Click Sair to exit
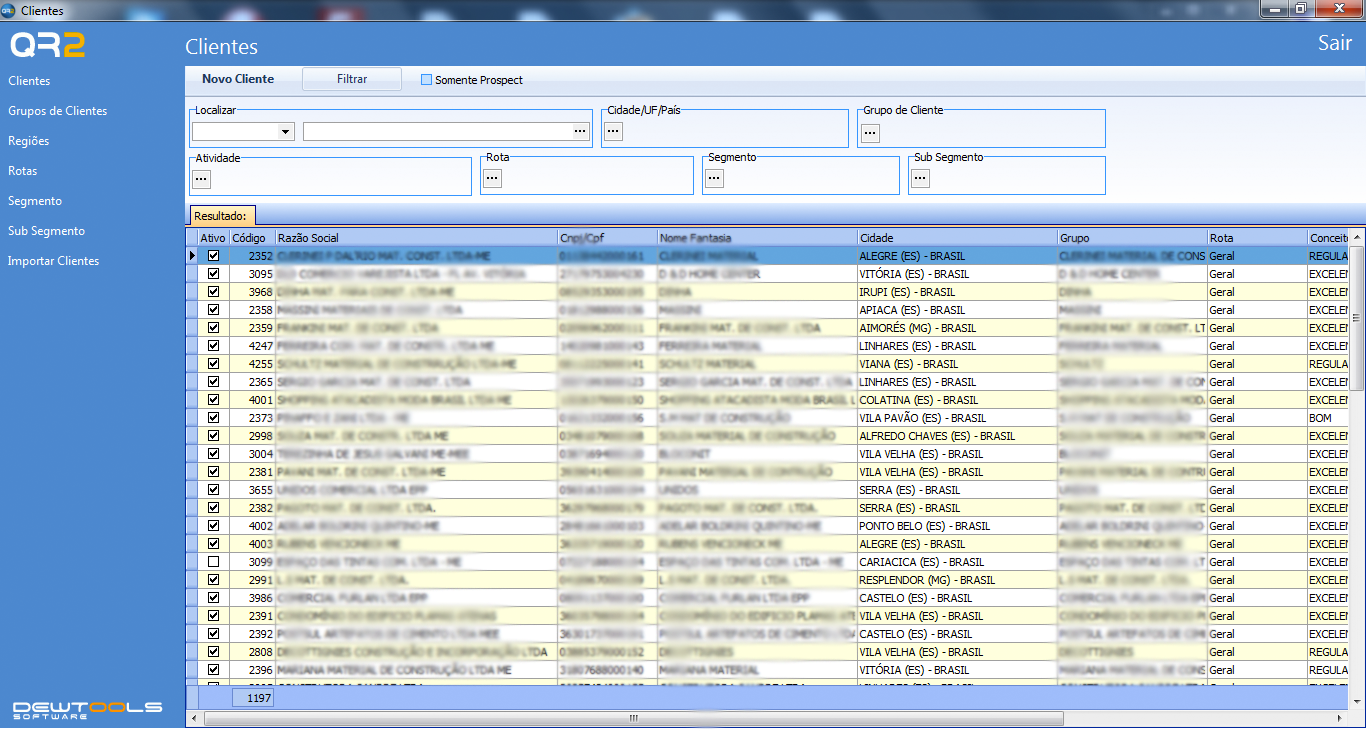 [x=1335, y=43]
